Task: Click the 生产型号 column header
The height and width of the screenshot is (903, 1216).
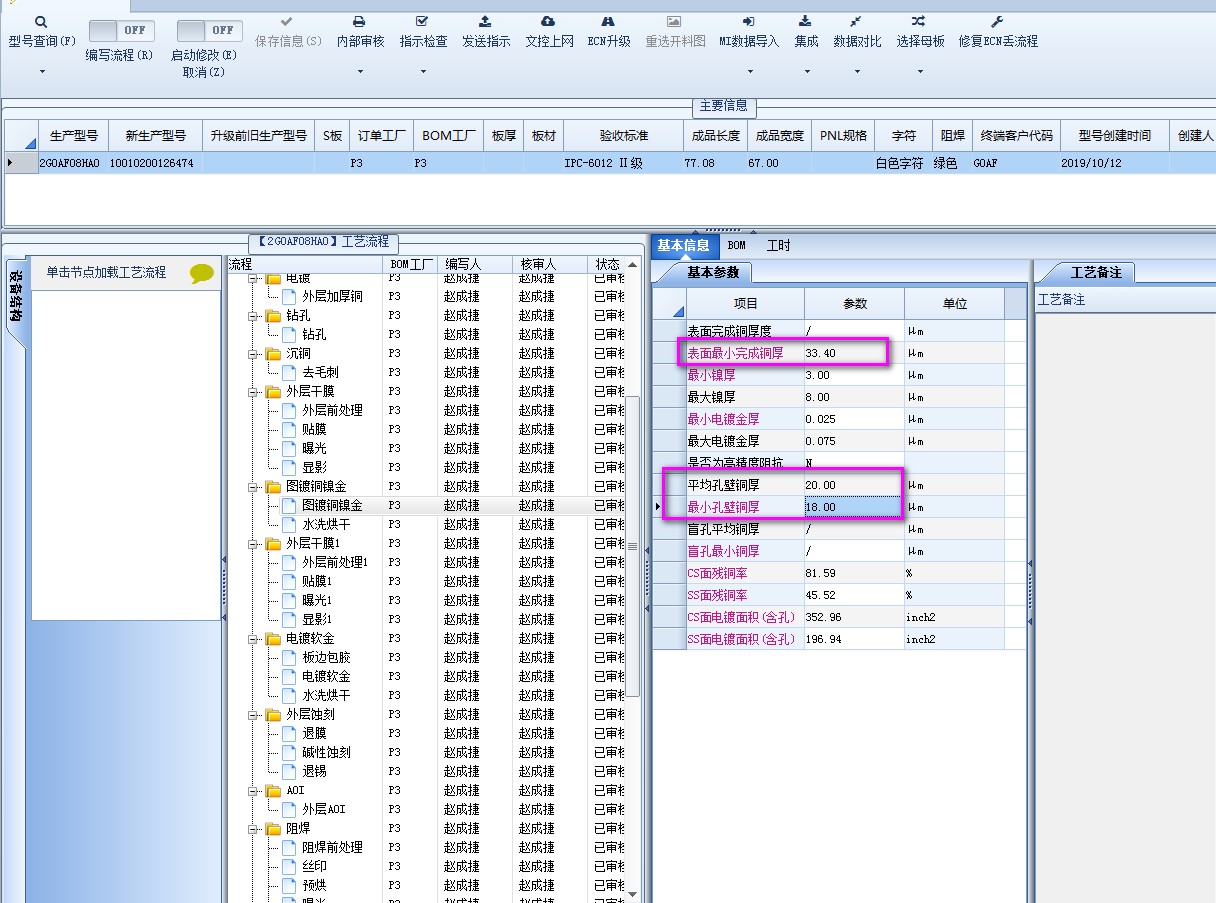Action: 73,135
